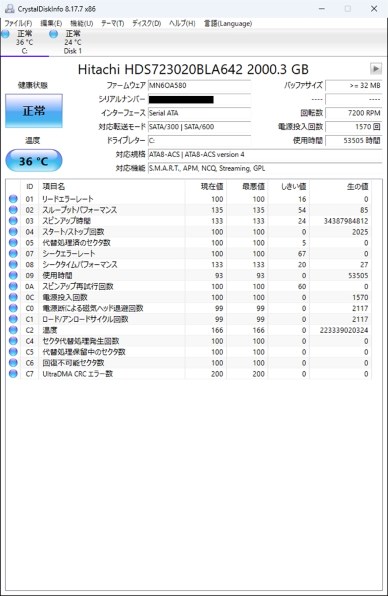Select the リードエラーレート row name
The image size is (388, 596).
point(68,199)
